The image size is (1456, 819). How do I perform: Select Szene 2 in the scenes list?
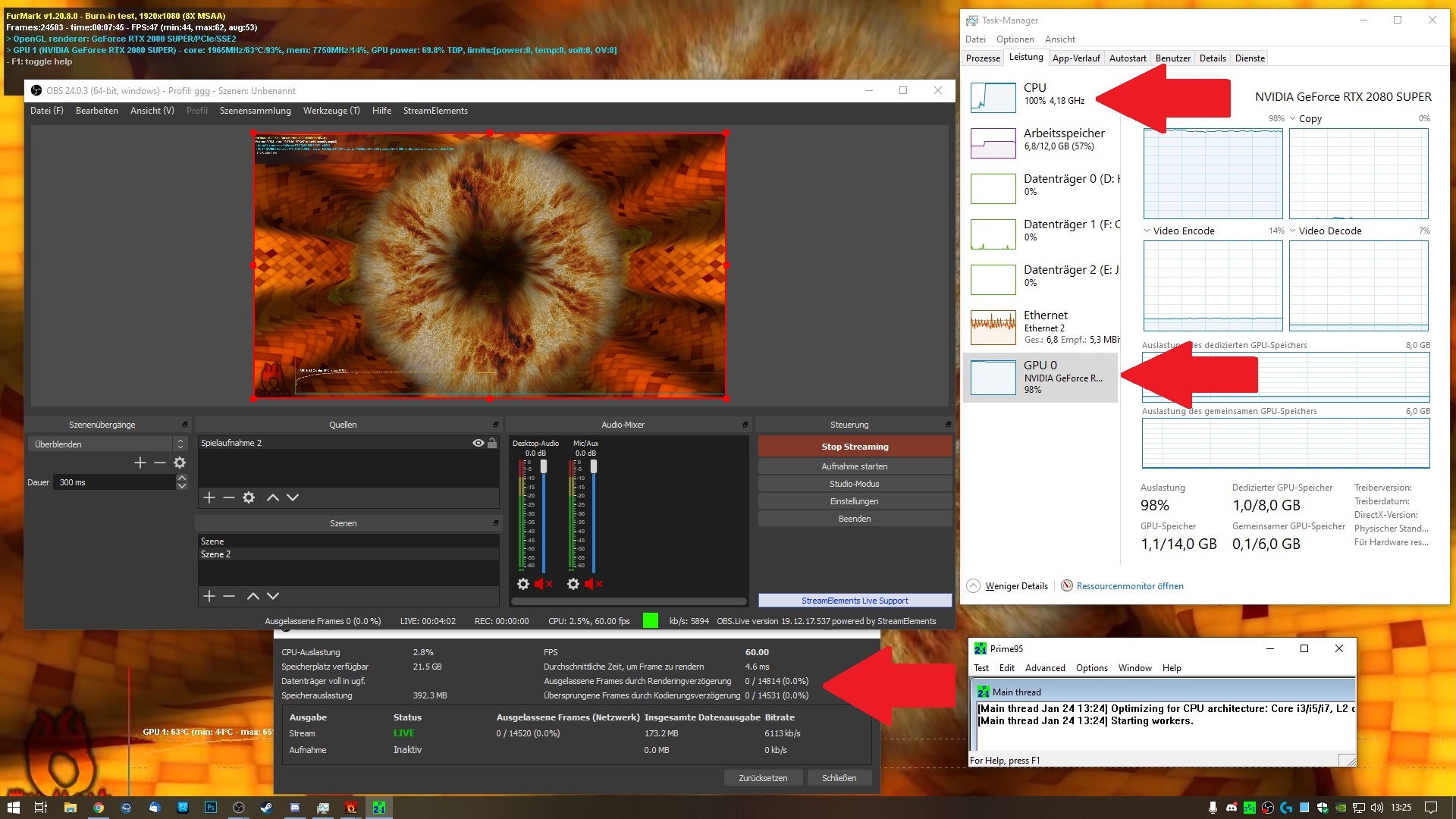[x=216, y=554]
